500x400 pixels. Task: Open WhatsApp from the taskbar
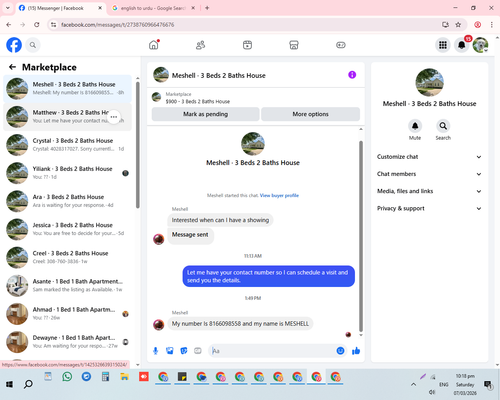pos(67,377)
